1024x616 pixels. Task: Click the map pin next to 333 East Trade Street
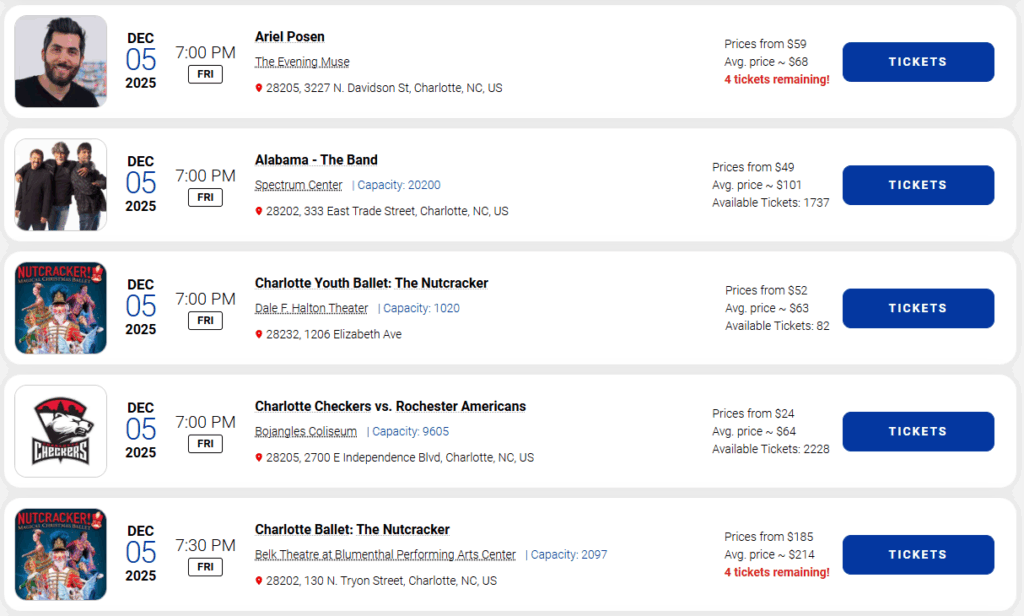pos(259,211)
